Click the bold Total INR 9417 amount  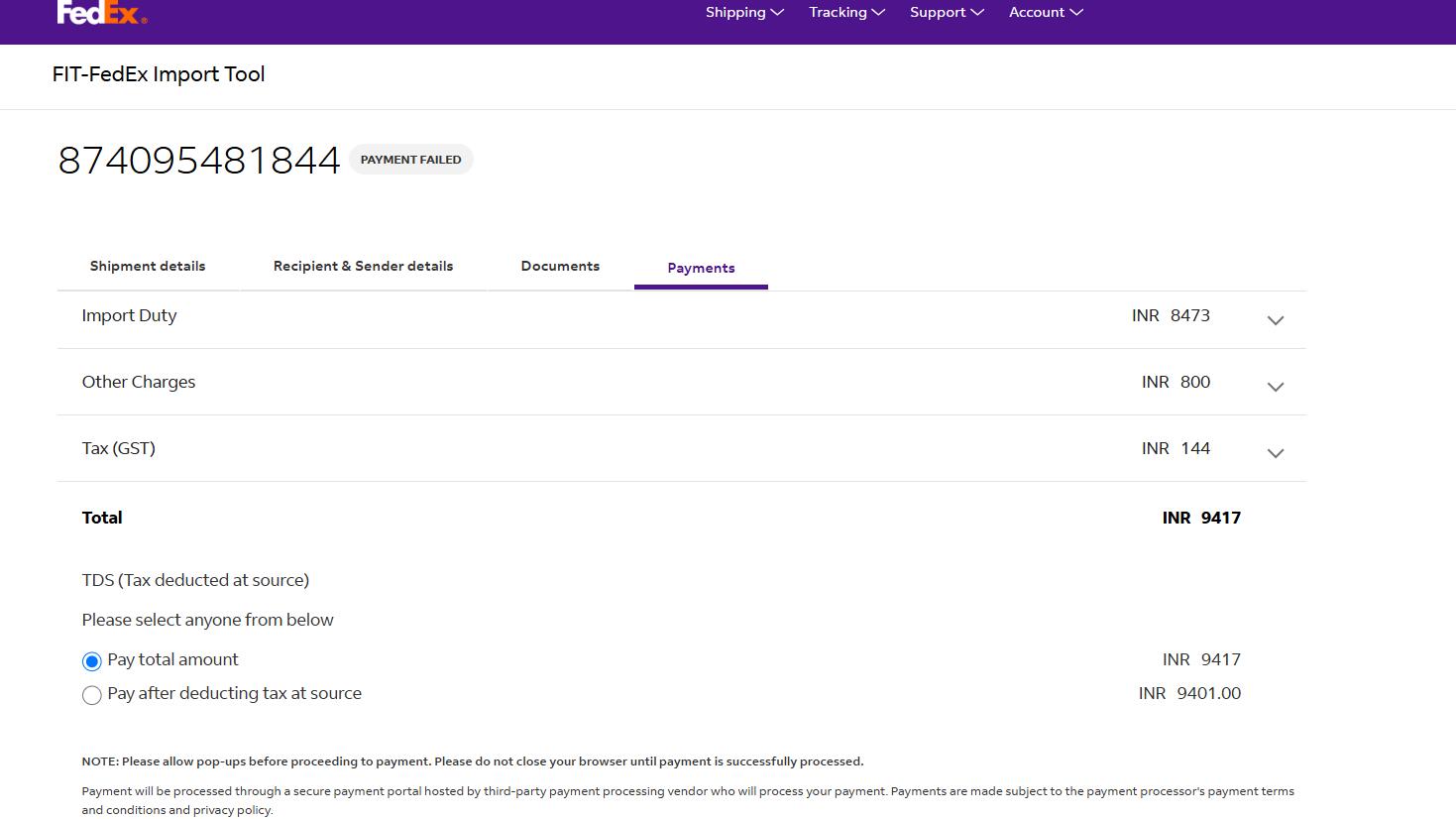[1201, 518]
